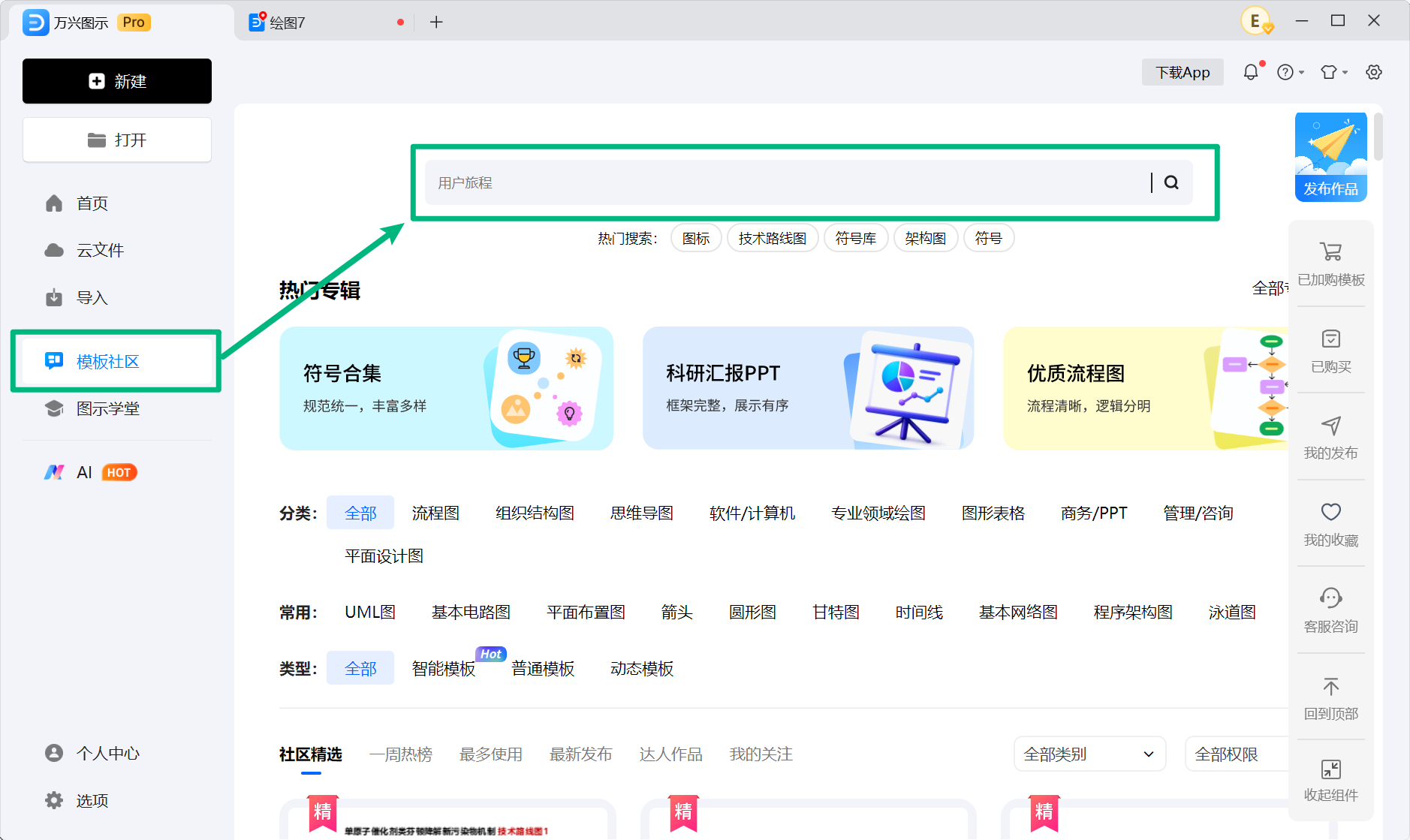Click the 新建 (New) button
The height and width of the screenshot is (840, 1410).
117,81
